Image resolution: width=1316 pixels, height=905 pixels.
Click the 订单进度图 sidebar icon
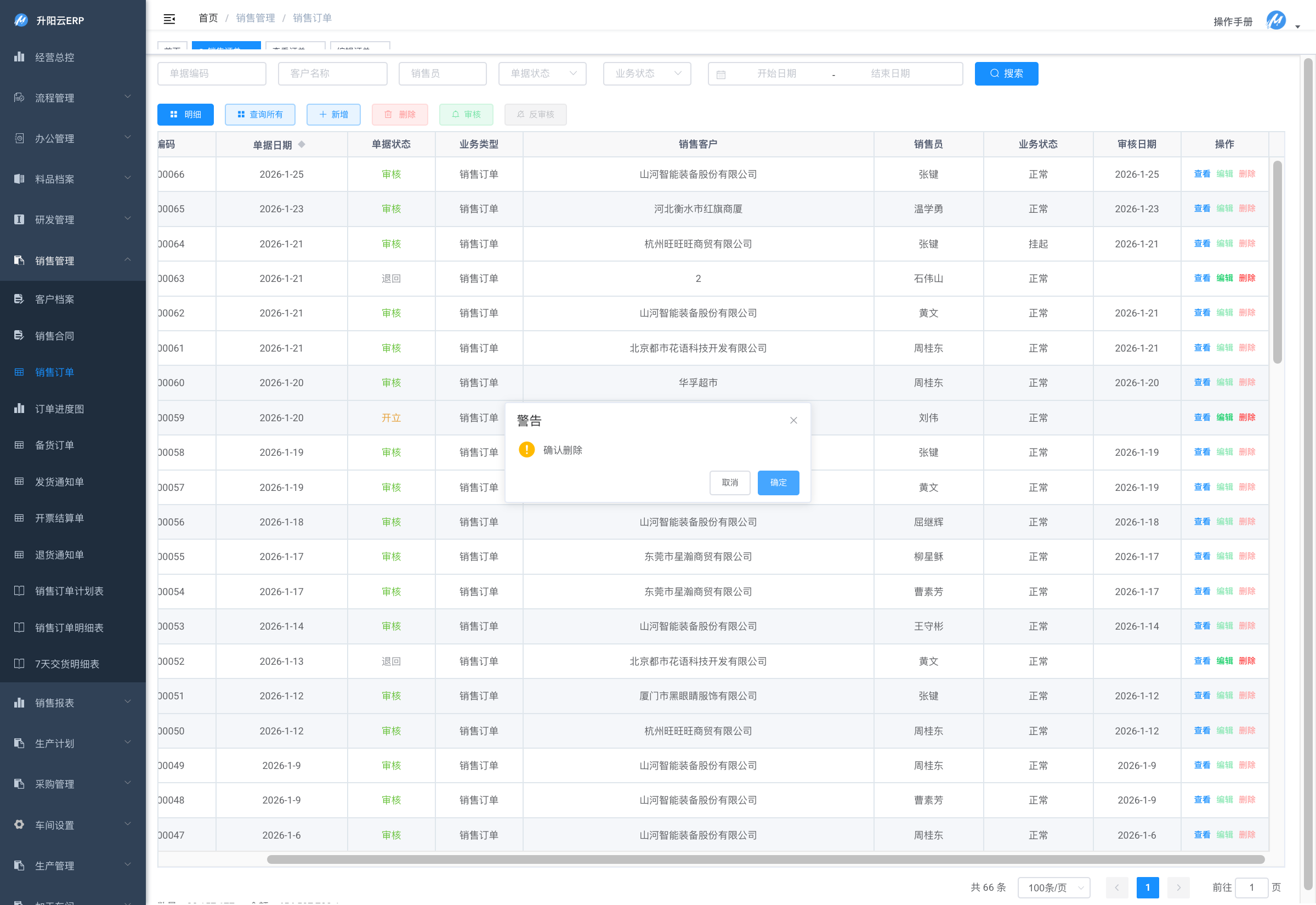(x=19, y=408)
